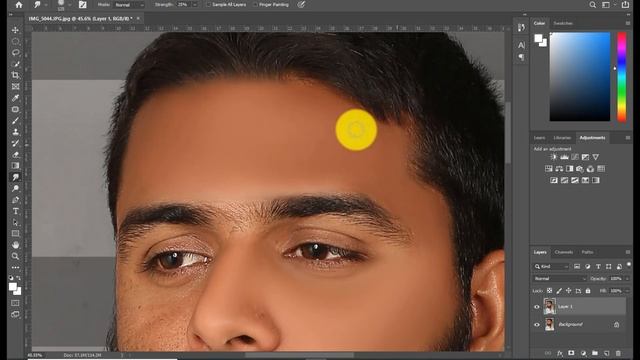The width and height of the screenshot is (640, 360).
Task: Click the Home icon
Action: click(x=19, y=5)
